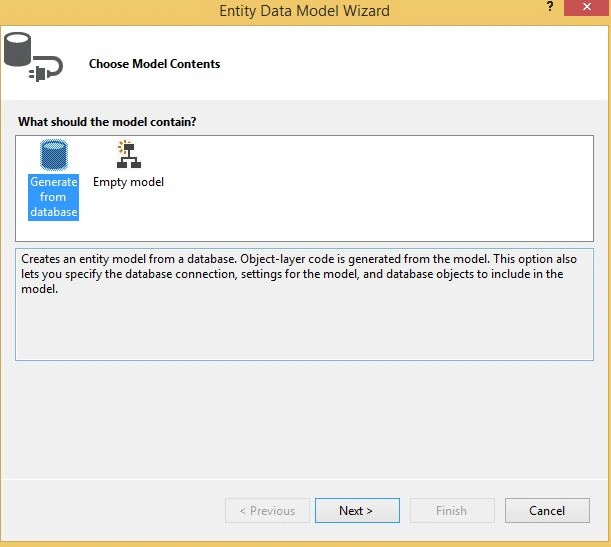Click the Generate from database label
The image size is (611, 547).
coord(53,197)
